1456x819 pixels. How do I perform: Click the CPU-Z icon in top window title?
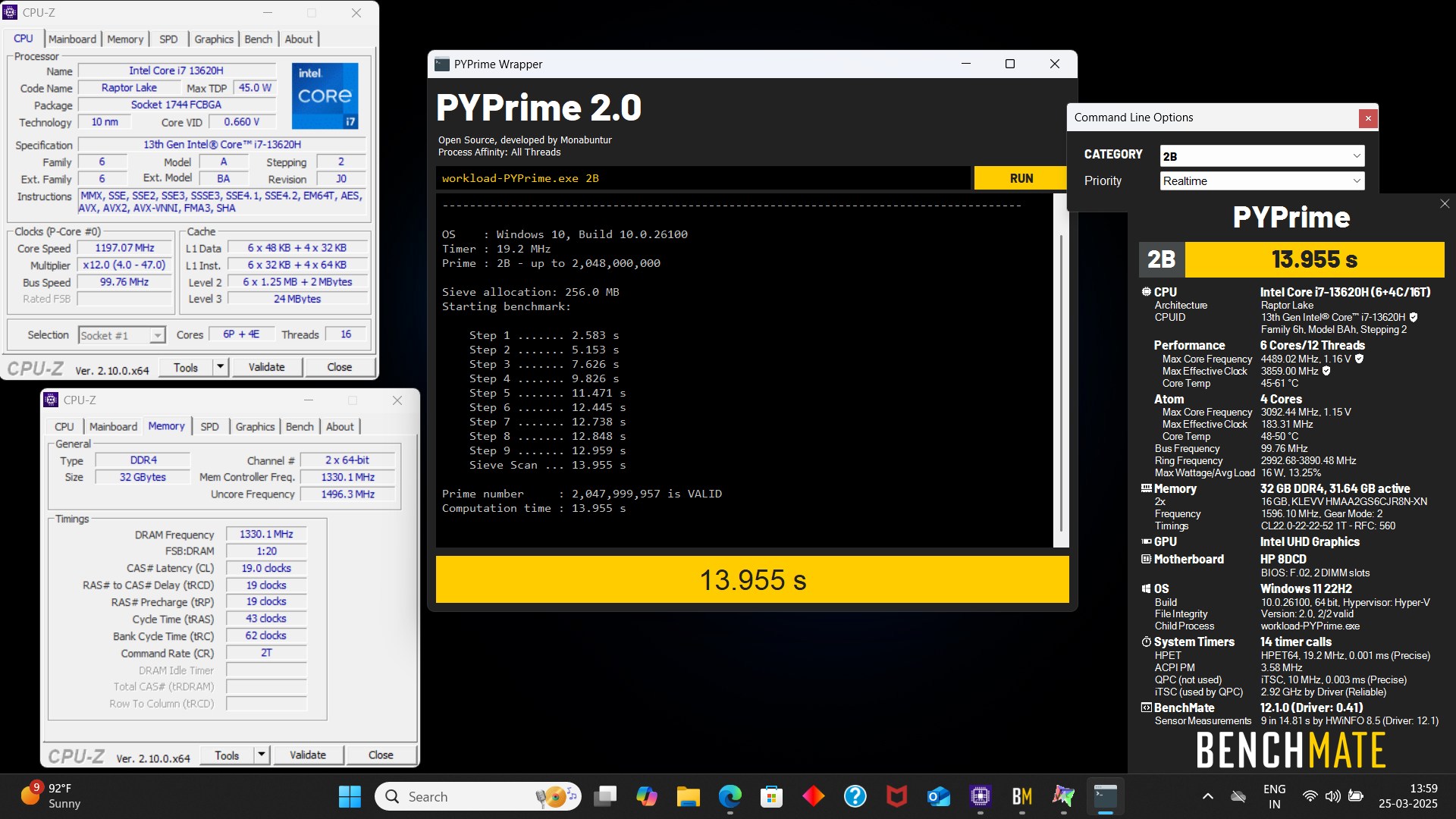(x=11, y=13)
